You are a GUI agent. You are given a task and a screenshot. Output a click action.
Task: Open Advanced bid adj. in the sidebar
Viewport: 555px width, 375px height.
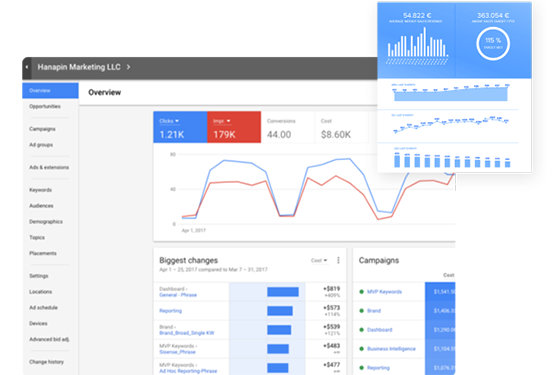49,339
